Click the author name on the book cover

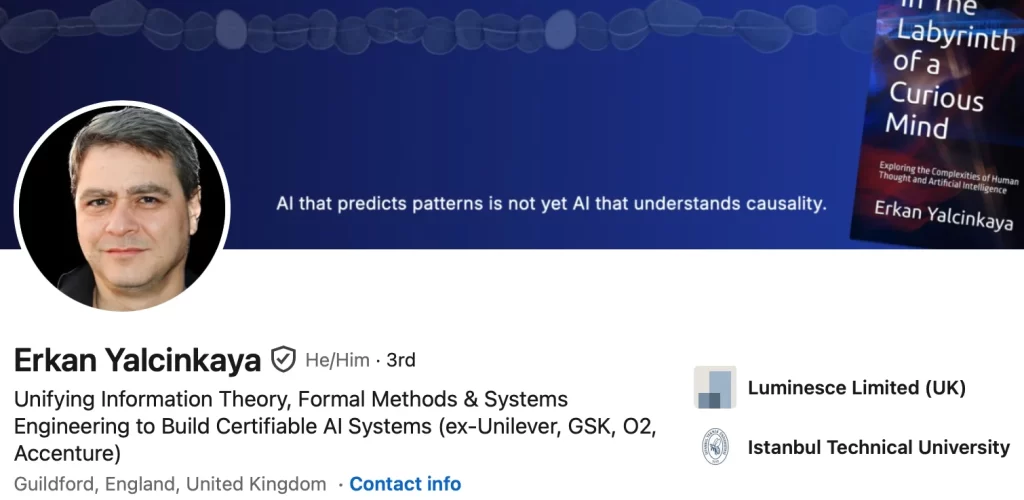944,216
